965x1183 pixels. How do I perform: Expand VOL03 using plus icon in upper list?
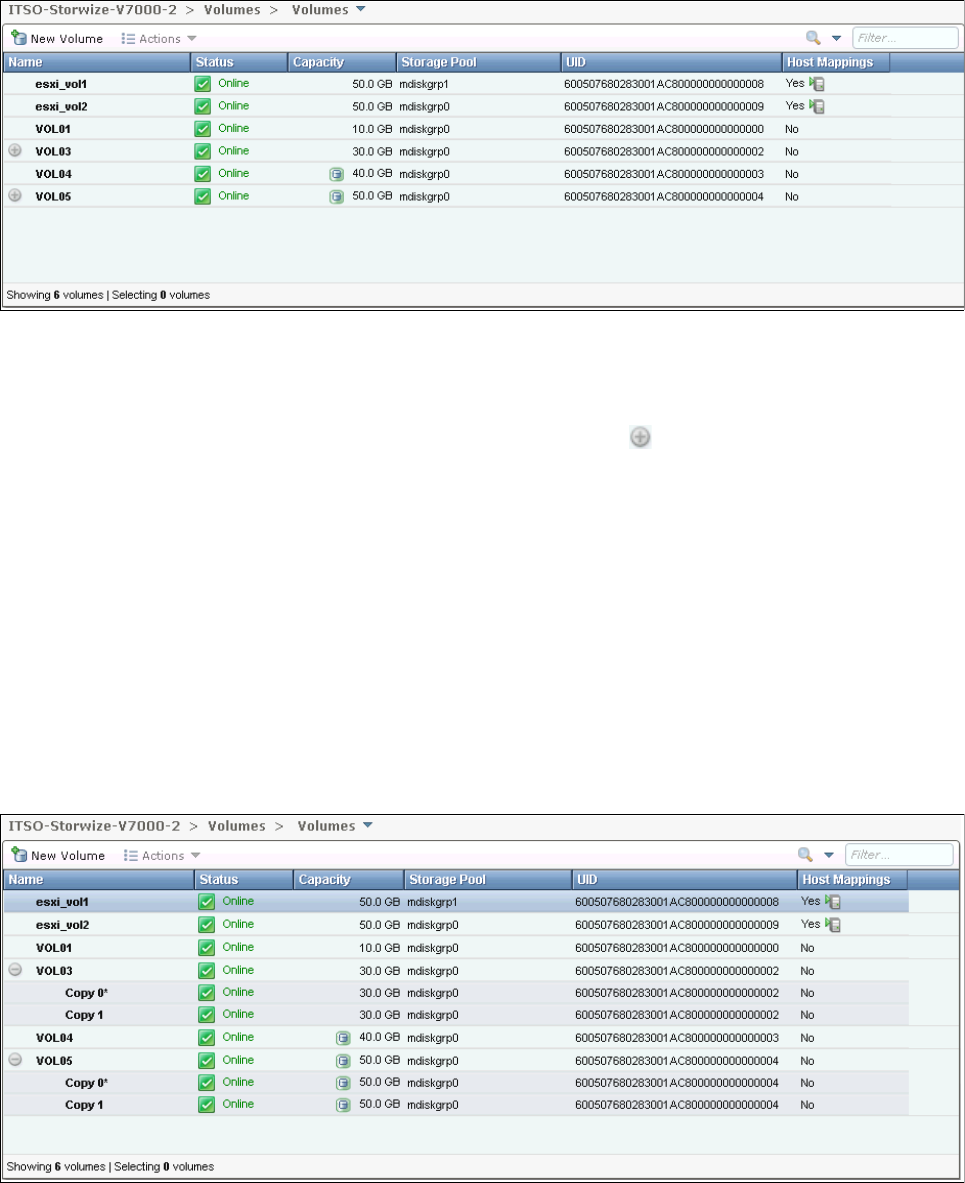(x=15, y=151)
